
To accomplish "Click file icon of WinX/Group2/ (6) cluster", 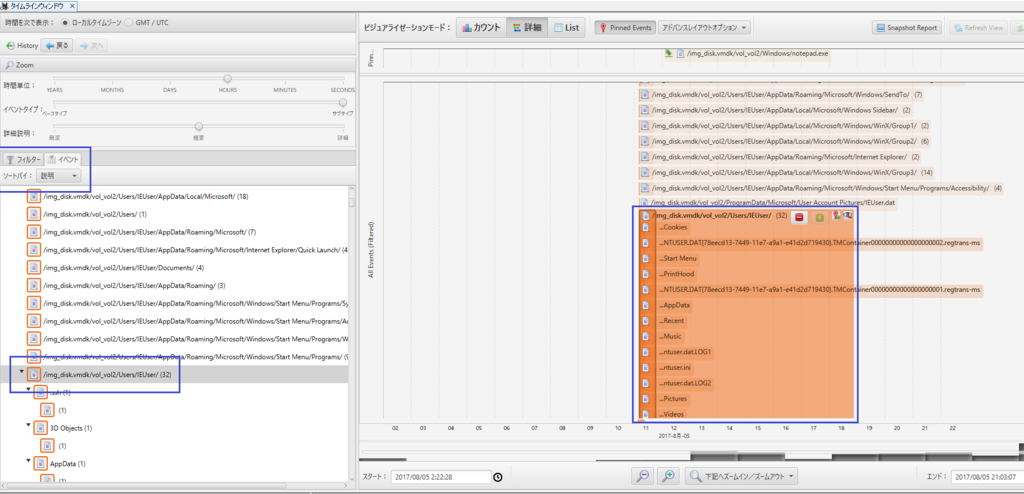I will pyautogui.click(x=645, y=142).
